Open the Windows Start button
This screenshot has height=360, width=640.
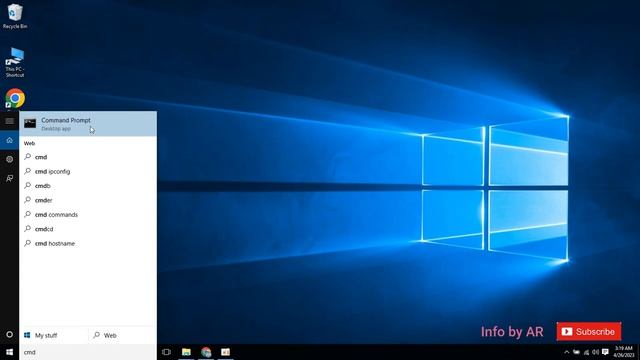coord(9,352)
